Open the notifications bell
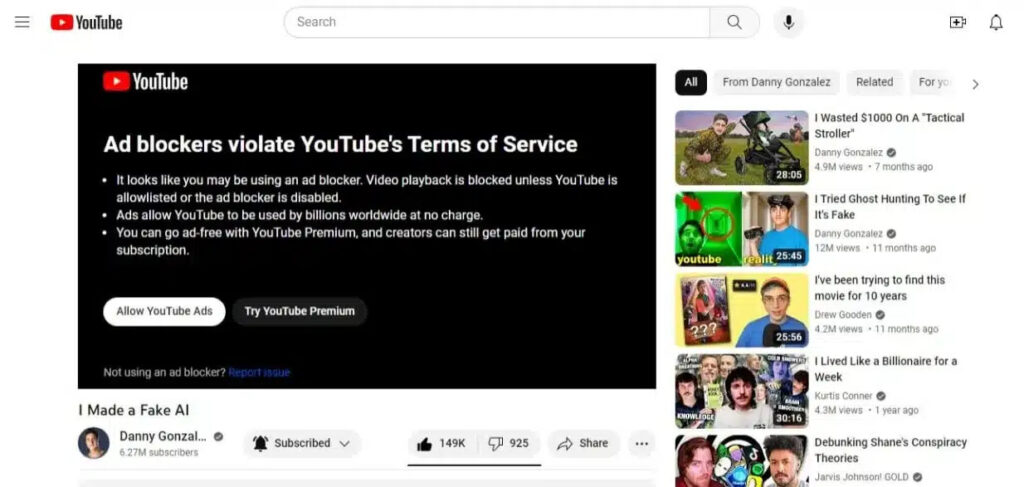This screenshot has height=487, width=1024. pyautogui.click(x=995, y=22)
